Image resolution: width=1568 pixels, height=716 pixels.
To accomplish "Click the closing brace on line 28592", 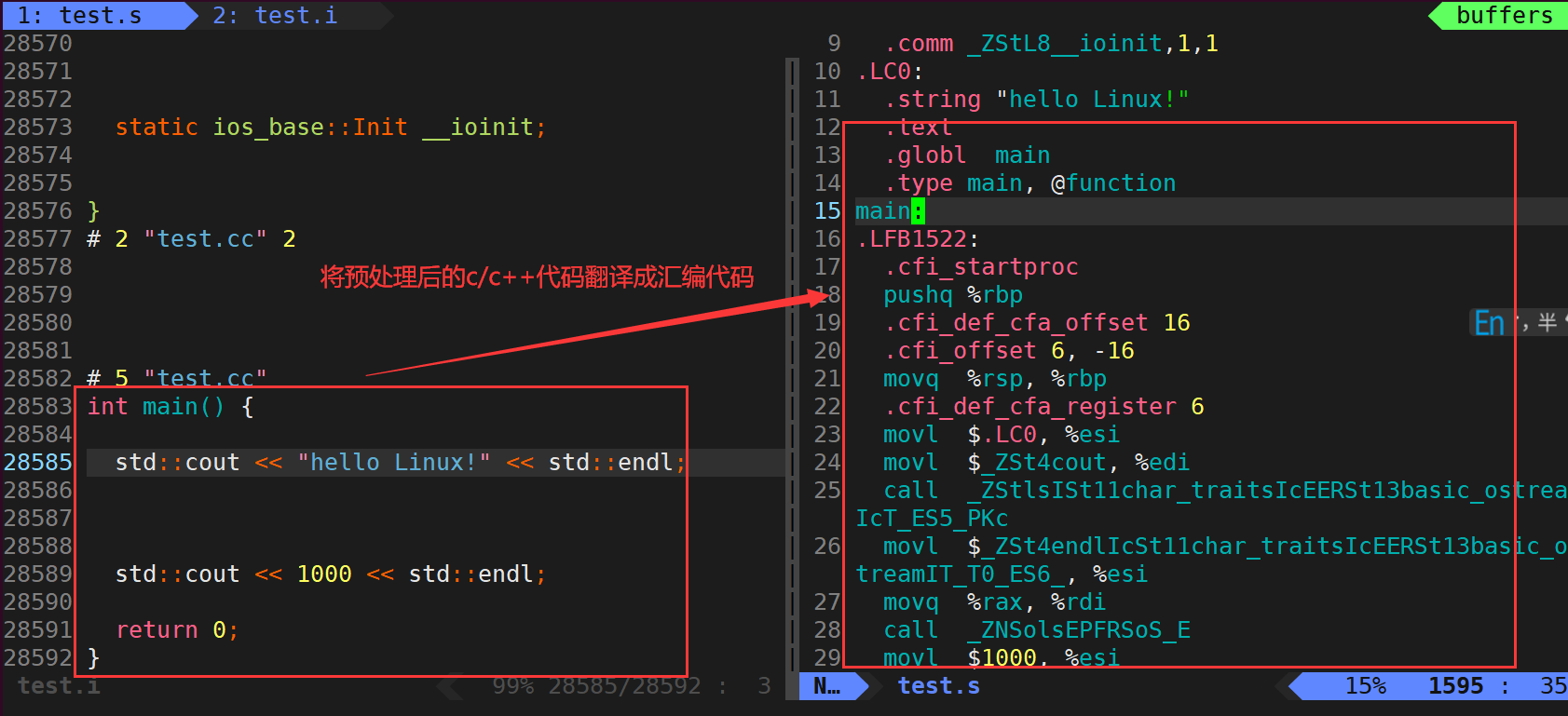I will click(93, 658).
